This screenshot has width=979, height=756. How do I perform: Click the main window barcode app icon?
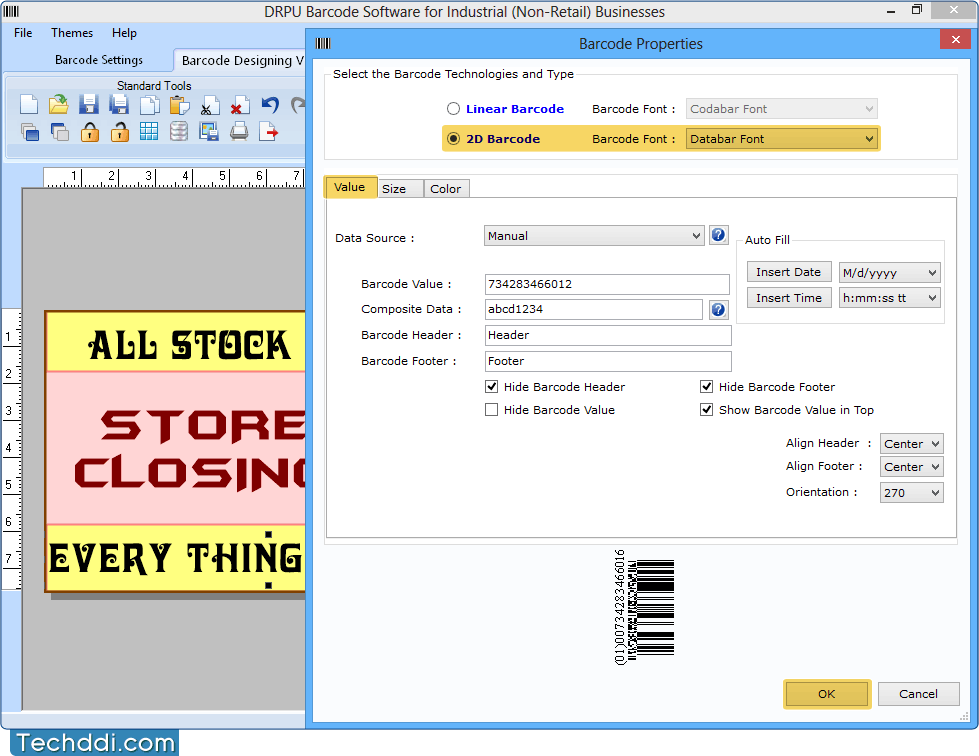11,11
